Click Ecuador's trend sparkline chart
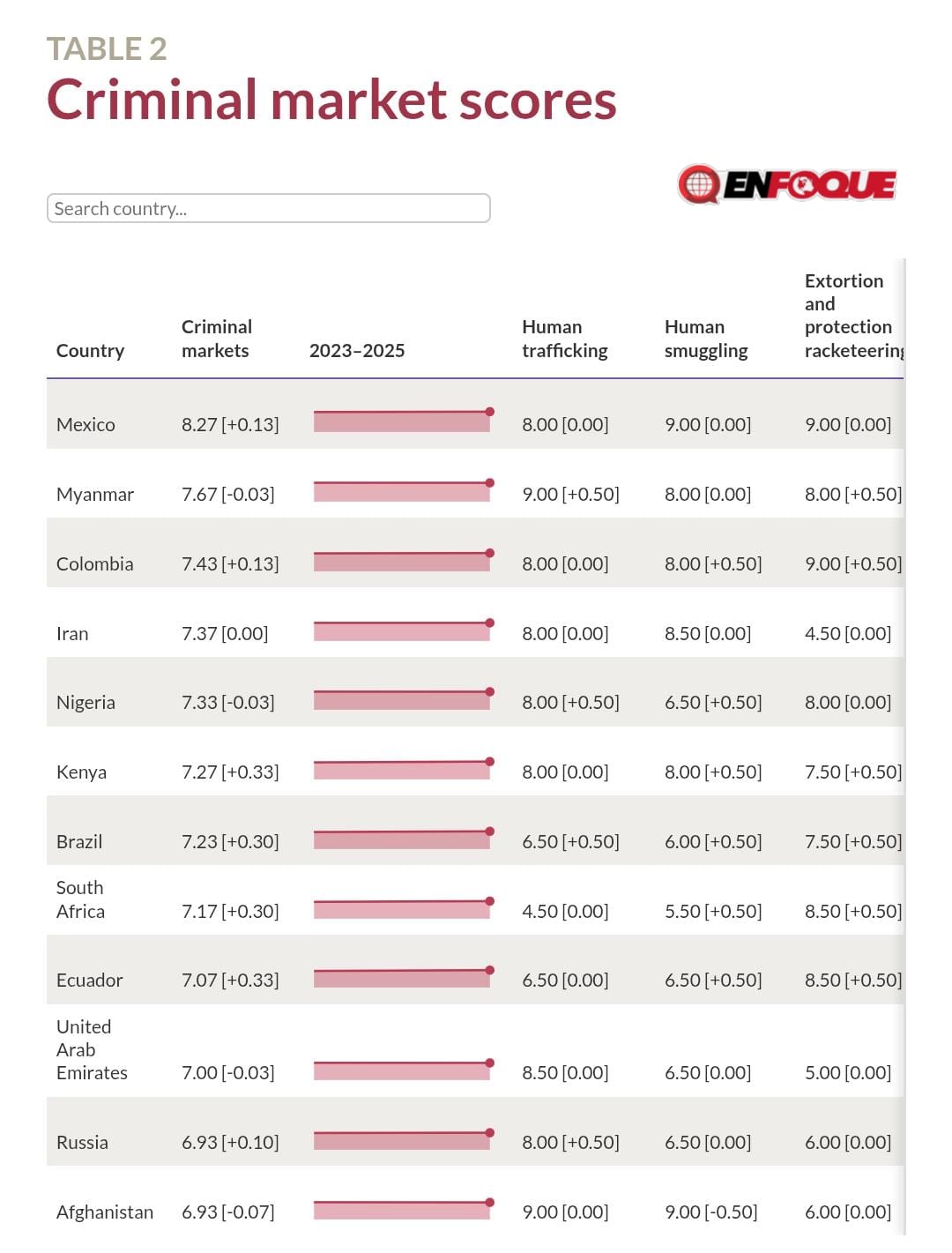The width and height of the screenshot is (952, 1253). click(x=401, y=978)
